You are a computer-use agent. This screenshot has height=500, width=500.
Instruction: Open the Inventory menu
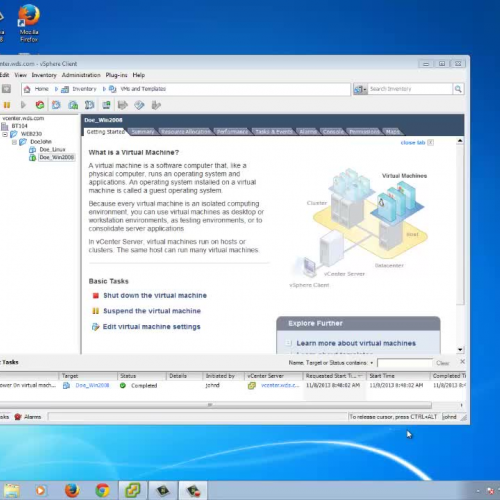pos(44,75)
